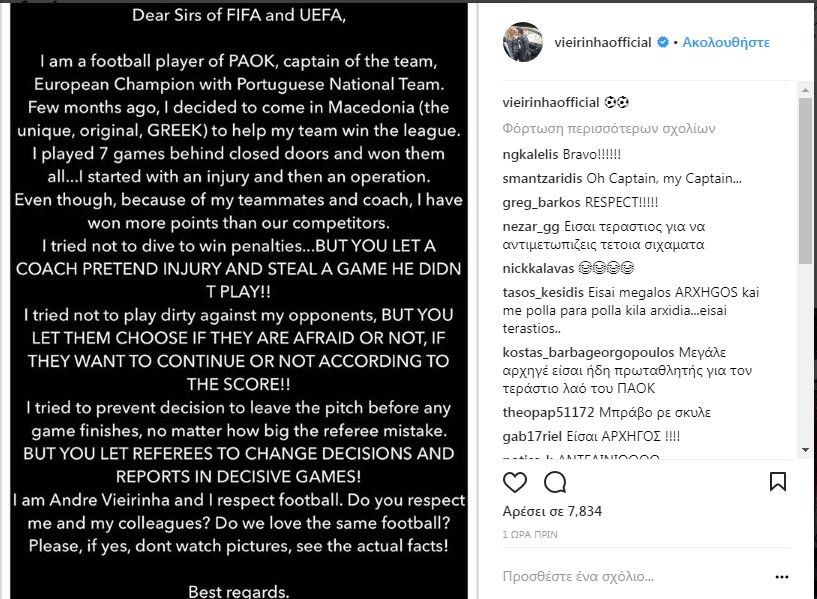Expand more comments via Φόρτωση περισσότερων σχολίων

click(x=607, y=129)
